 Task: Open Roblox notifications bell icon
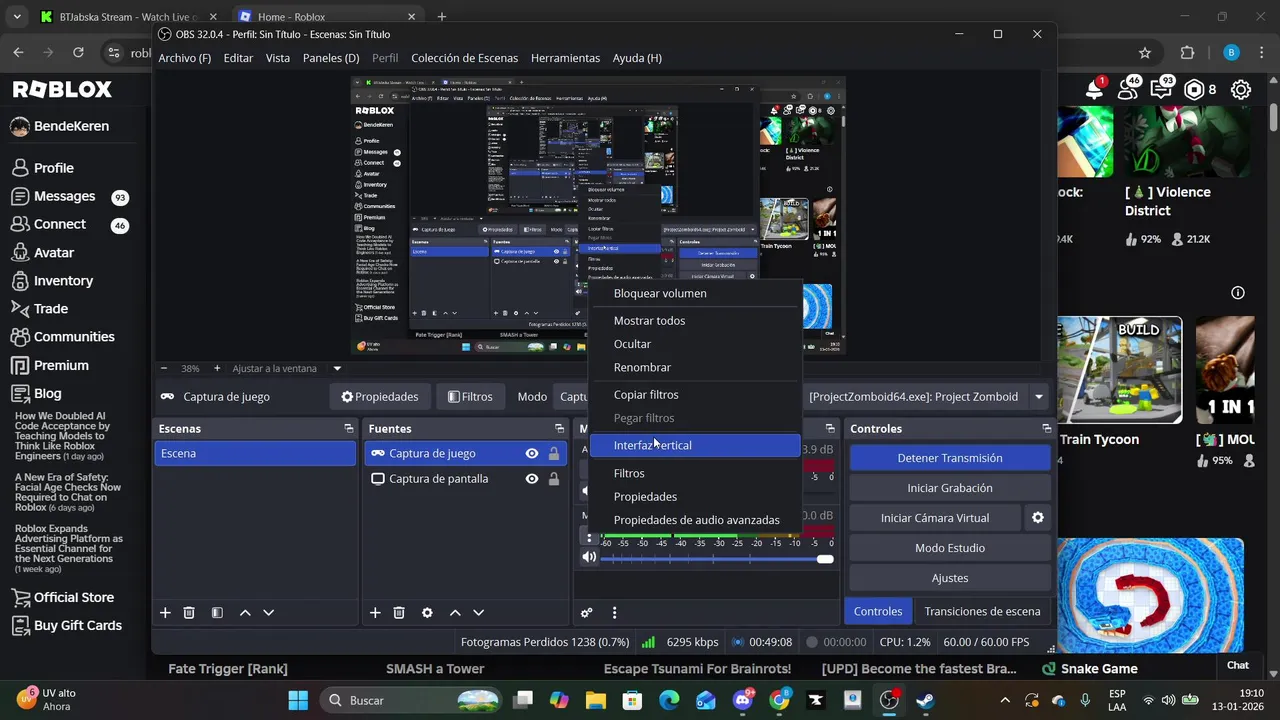pyautogui.click(x=1095, y=89)
